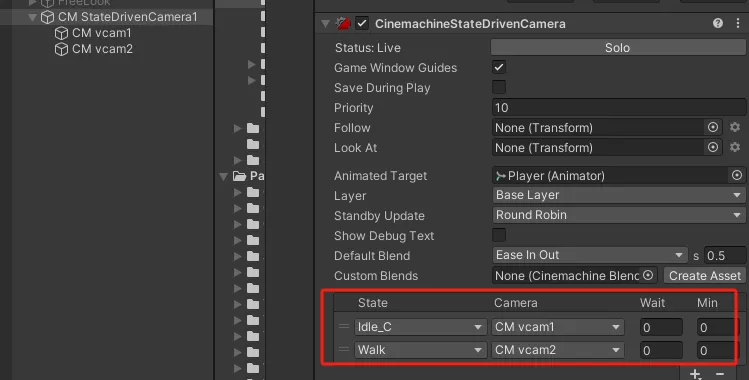Screen dimensions: 749x380
Task: Collapse the CM StateDrivenCamera1 hierarchy node
Action: [32, 18]
